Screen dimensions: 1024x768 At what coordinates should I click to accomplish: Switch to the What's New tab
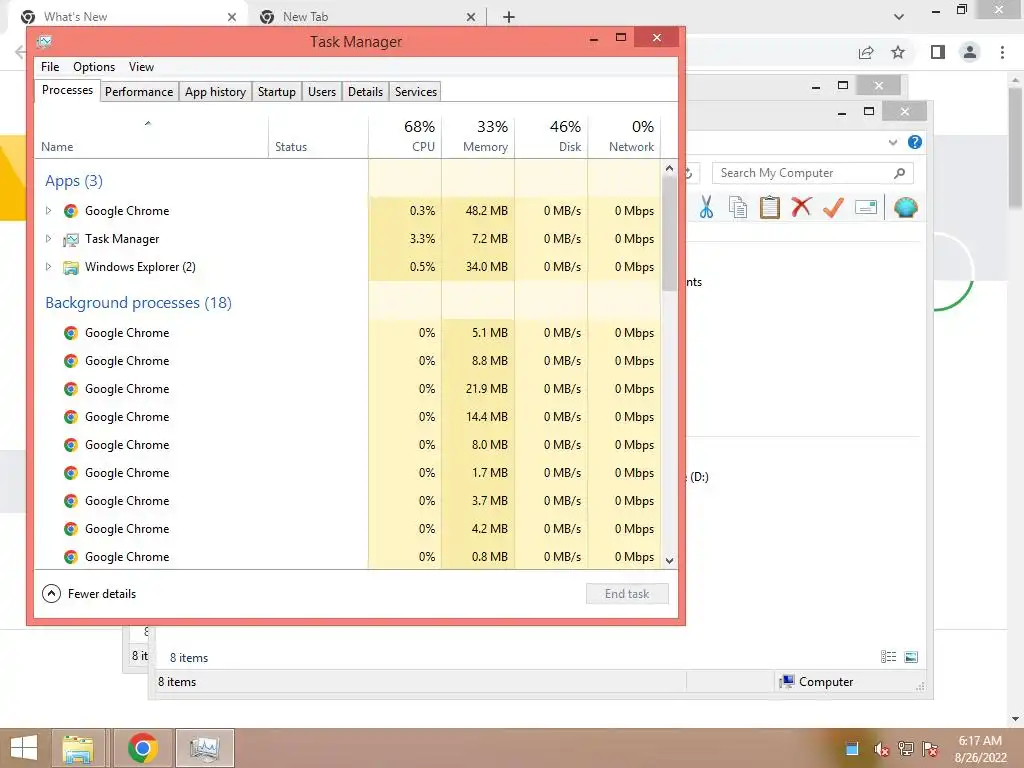click(x=129, y=17)
